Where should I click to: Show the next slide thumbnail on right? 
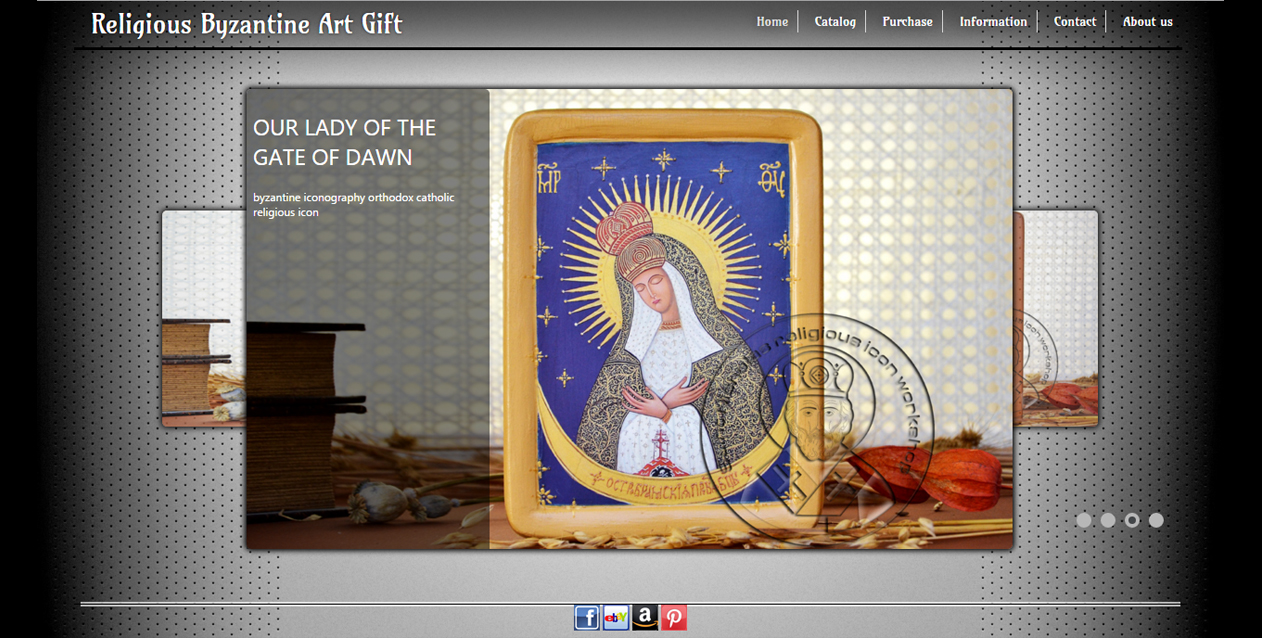pyautogui.click(x=1056, y=318)
